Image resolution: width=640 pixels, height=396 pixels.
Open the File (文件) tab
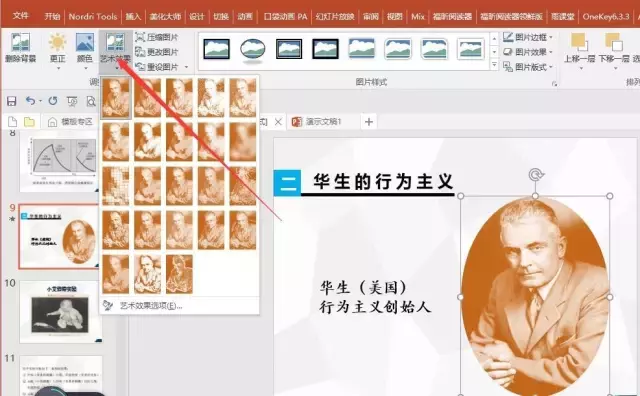tap(20, 16)
